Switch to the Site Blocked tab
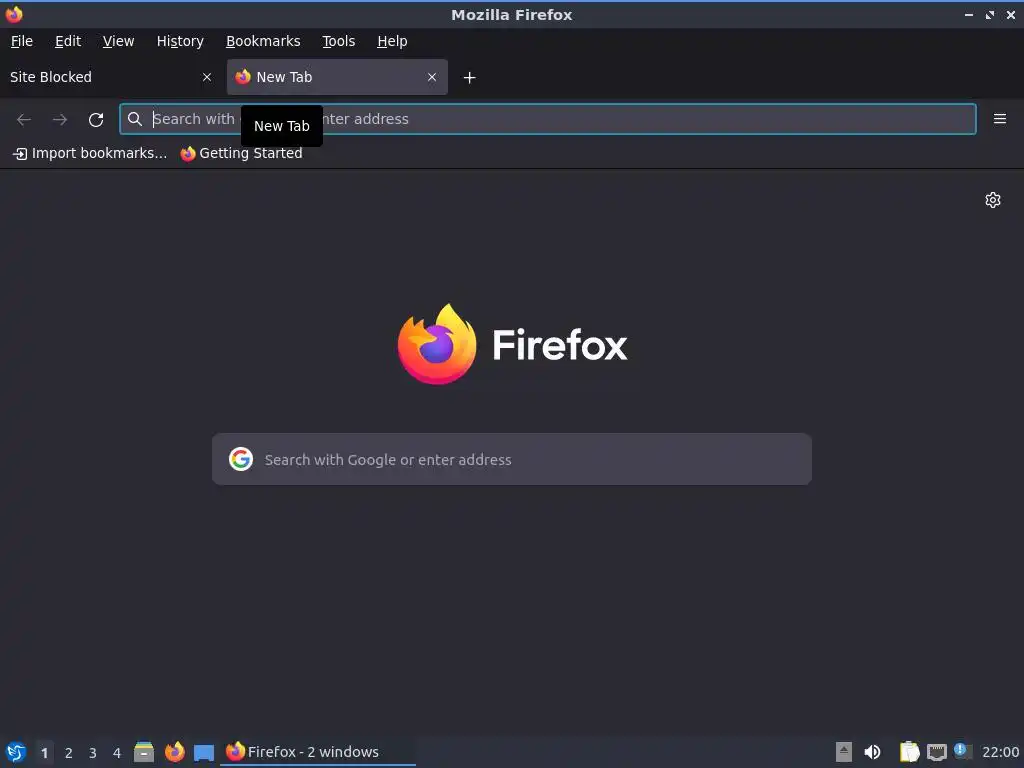 [111, 77]
